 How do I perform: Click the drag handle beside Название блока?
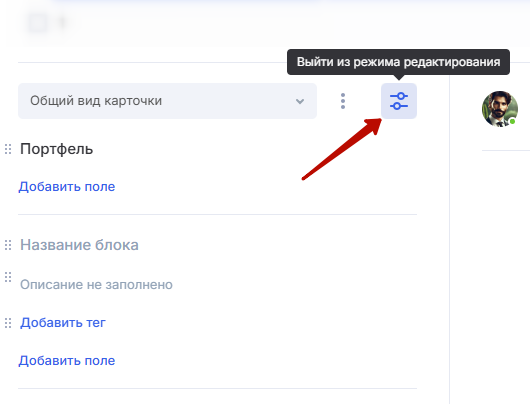pyautogui.click(x=8, y=245)
